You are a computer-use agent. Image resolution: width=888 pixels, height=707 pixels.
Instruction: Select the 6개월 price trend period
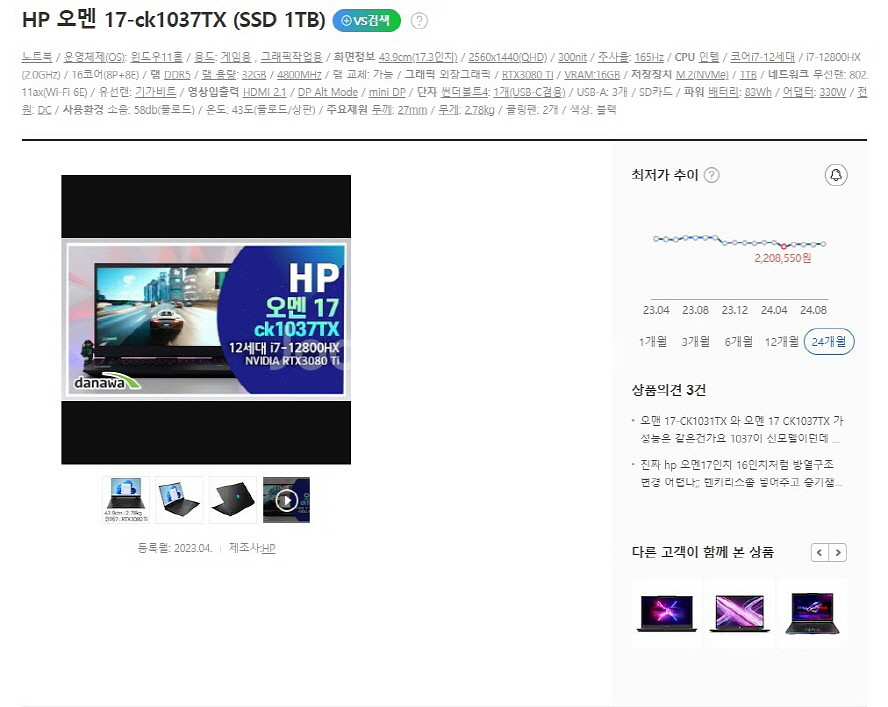tap(738, 342)
